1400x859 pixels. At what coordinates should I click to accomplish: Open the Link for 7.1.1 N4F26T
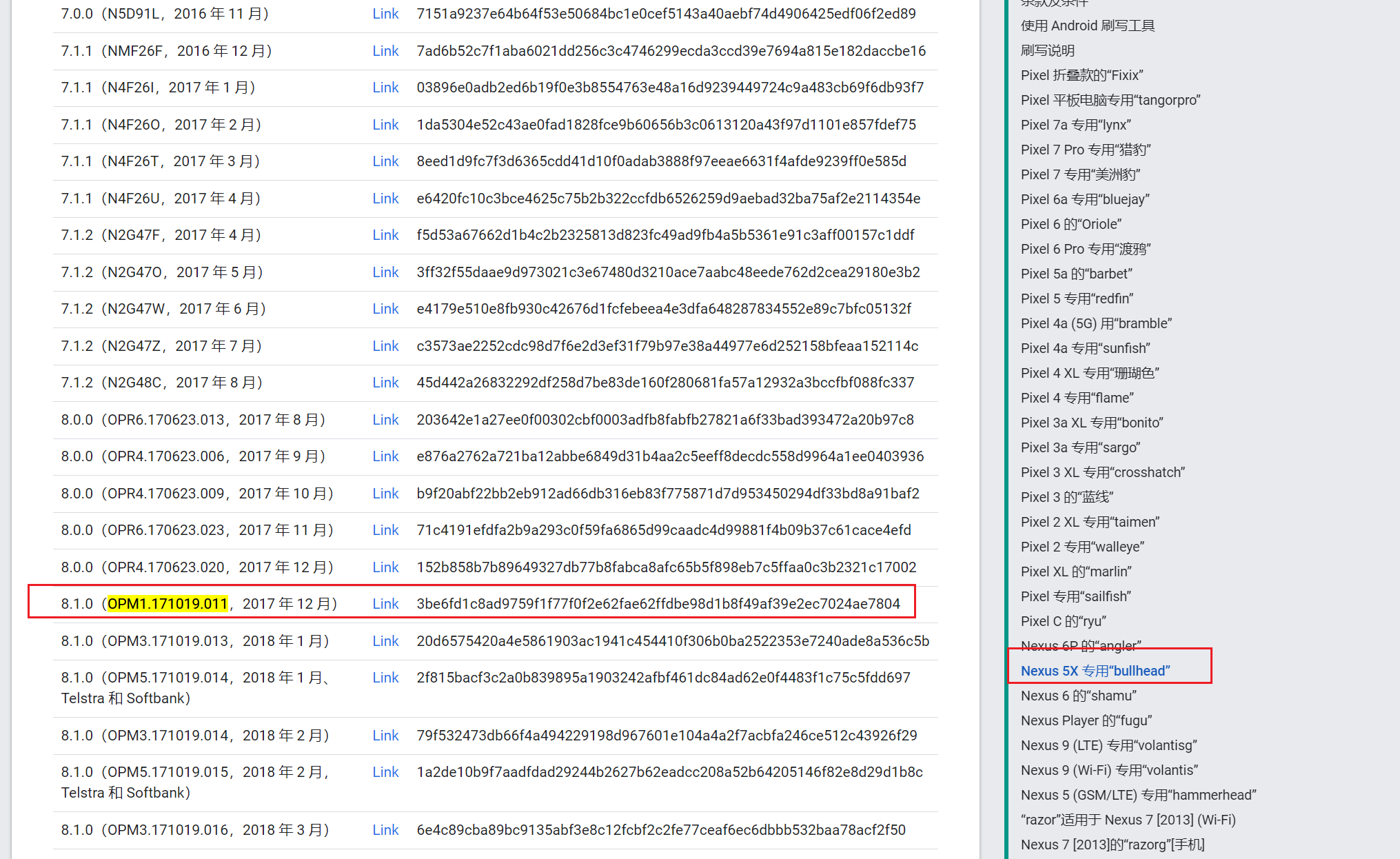click(x=385, y=161)
